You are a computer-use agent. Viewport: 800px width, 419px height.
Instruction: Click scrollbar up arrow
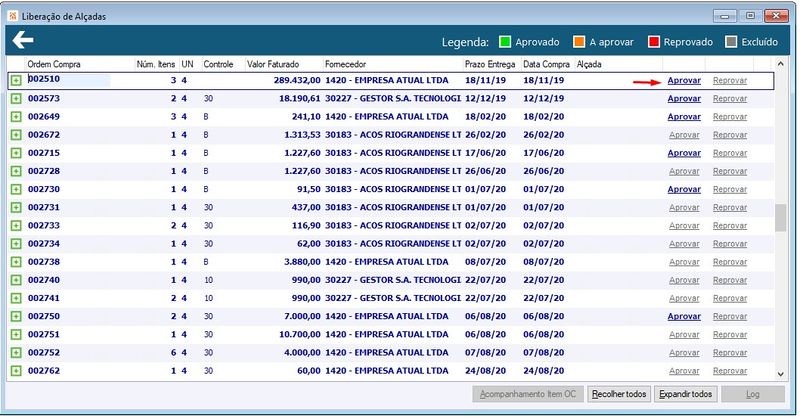tap(780, 64)
